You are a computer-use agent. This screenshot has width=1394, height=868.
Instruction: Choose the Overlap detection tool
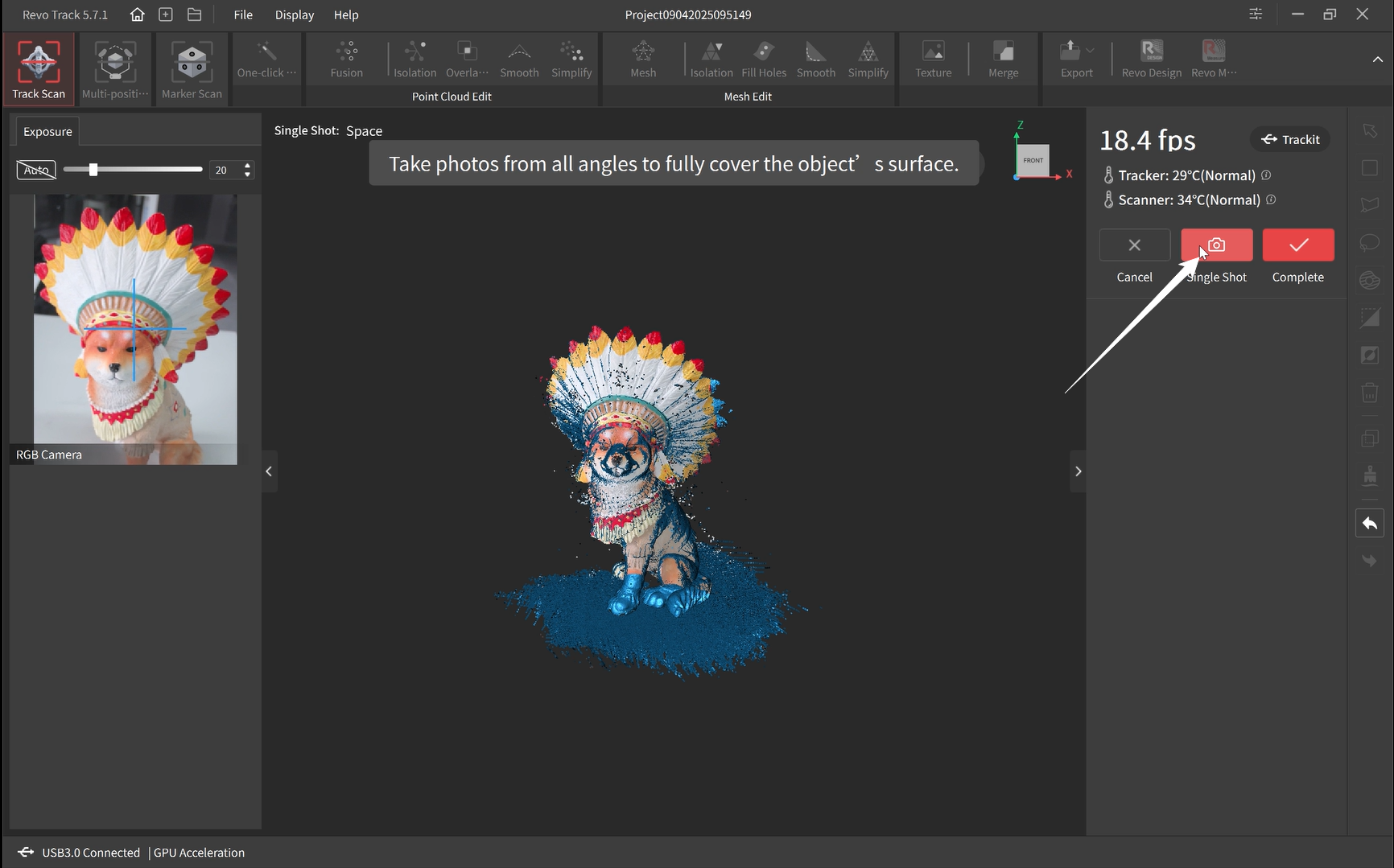tap(467, 60)
